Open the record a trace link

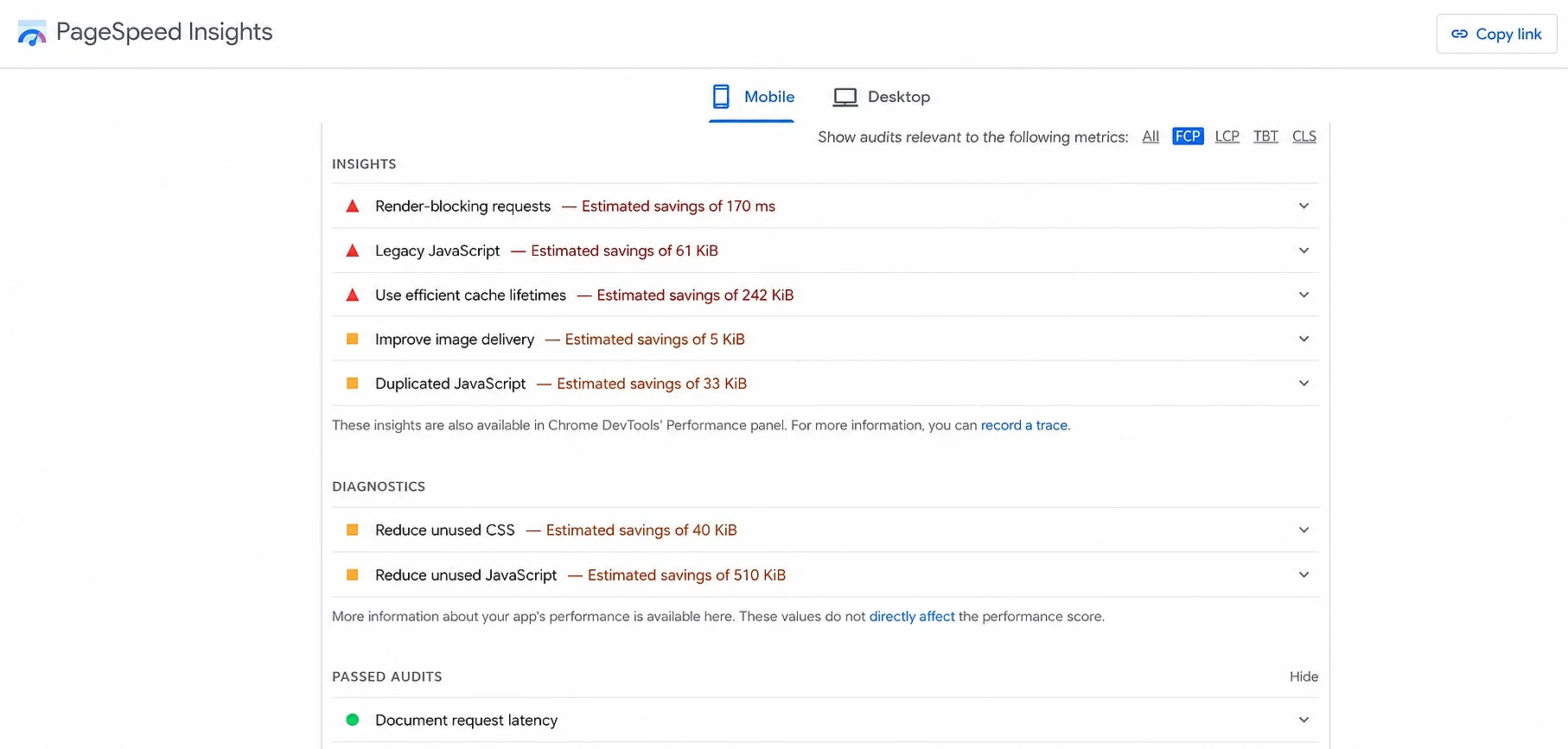(1024, 425)
